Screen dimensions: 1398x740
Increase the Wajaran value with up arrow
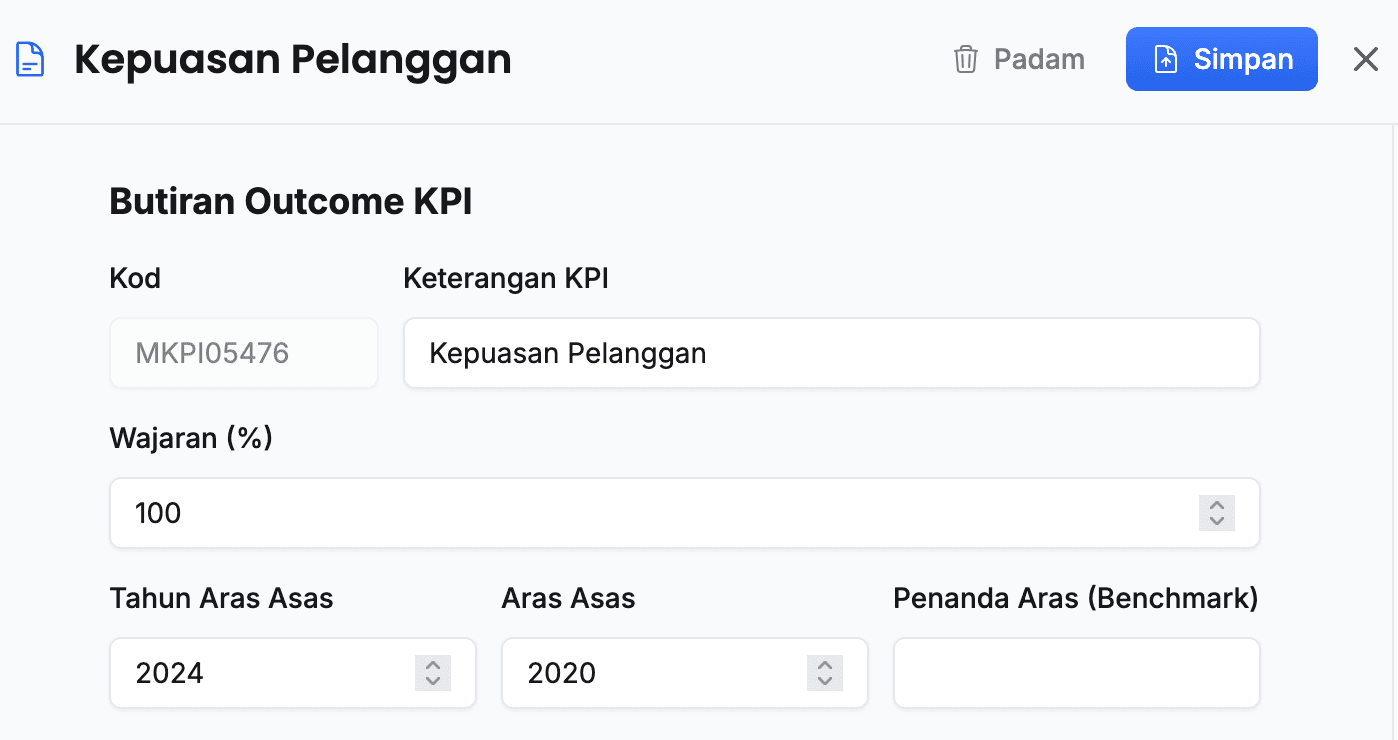pos(1217,505)
